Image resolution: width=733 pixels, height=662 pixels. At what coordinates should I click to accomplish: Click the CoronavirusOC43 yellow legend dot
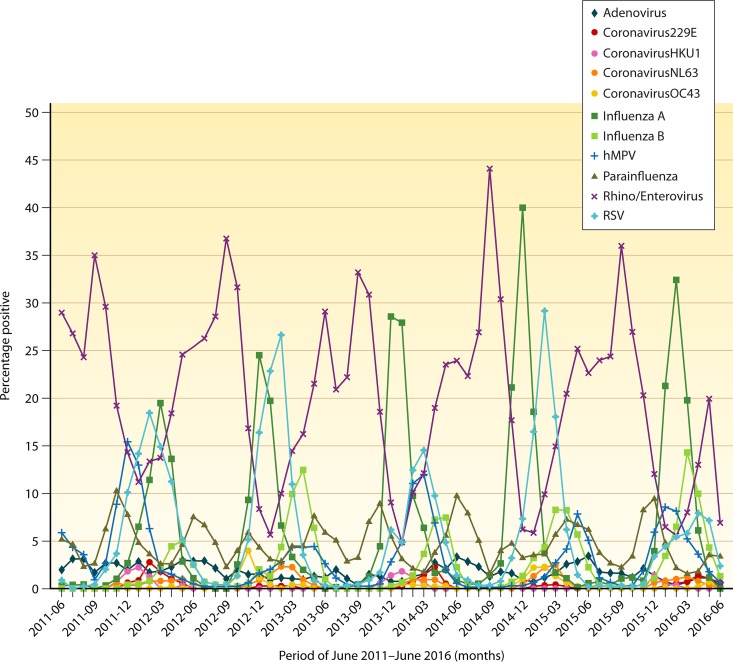click(594, 94)
